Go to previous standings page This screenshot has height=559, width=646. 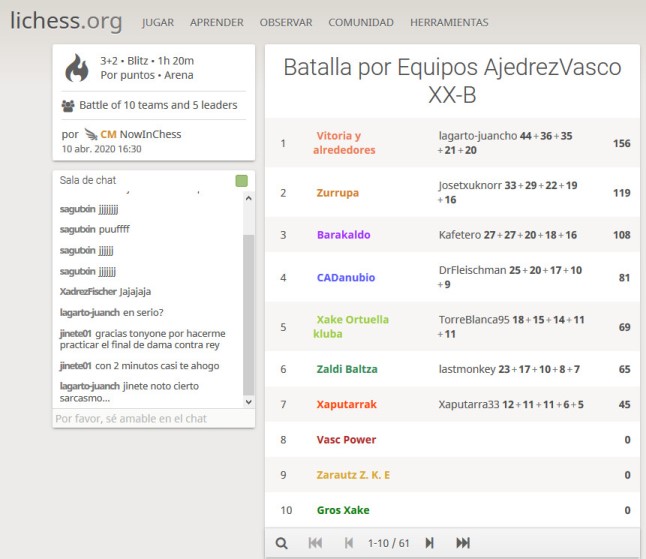[348, 543]
